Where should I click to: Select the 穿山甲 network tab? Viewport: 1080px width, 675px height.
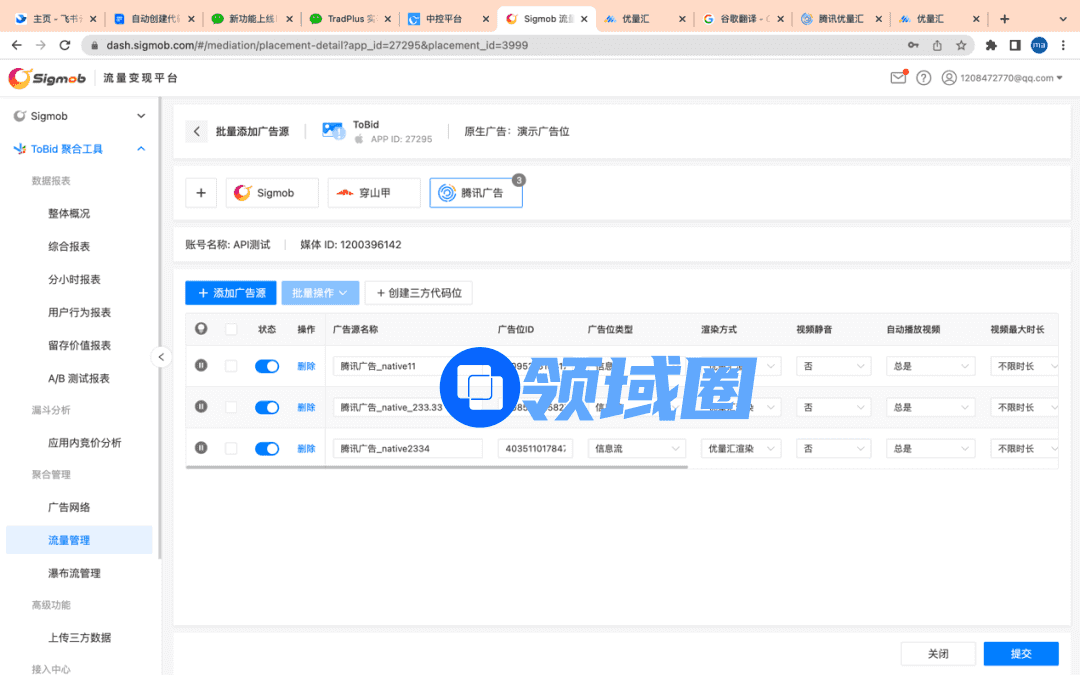tap(374, 193)
